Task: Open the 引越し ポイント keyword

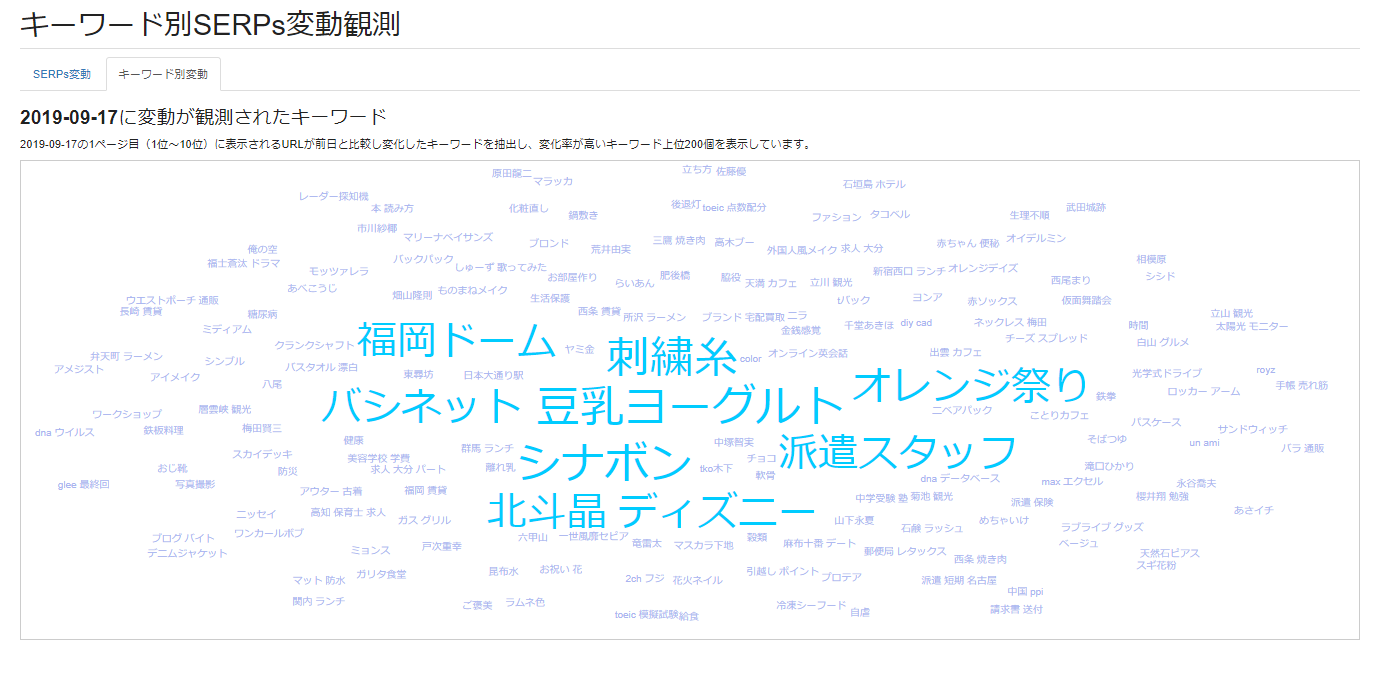Action: point(782,570)
